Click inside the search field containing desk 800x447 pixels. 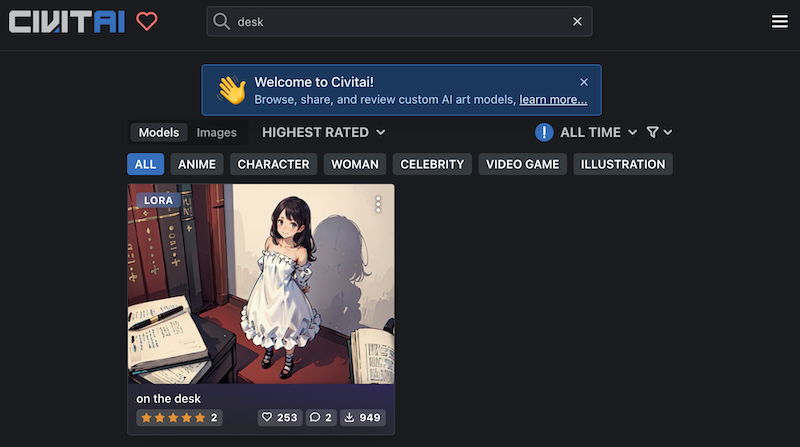pos(400,22)
